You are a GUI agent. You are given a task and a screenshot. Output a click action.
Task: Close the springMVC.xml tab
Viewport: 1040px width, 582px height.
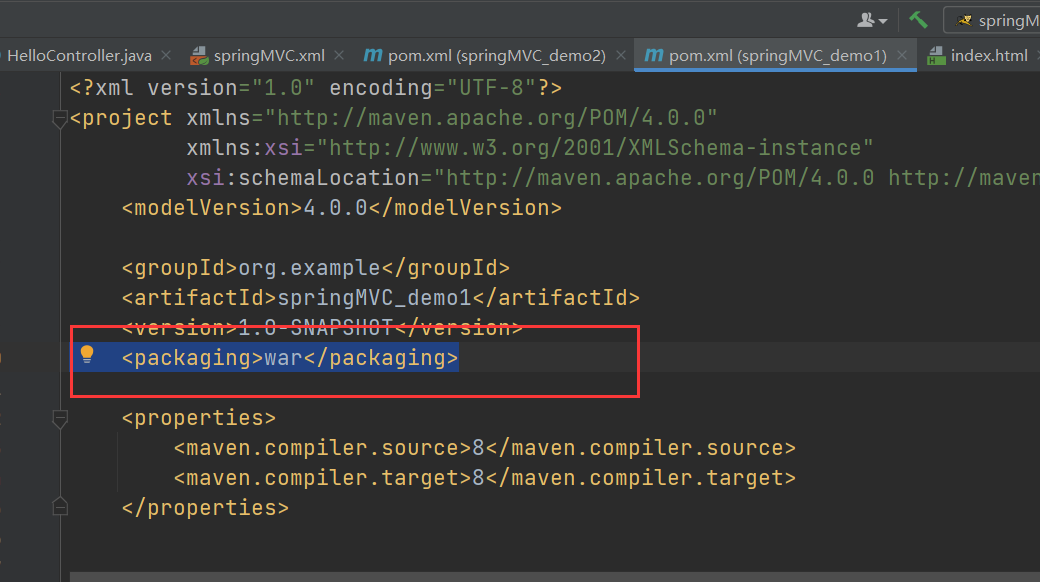(x=339, y=55)
